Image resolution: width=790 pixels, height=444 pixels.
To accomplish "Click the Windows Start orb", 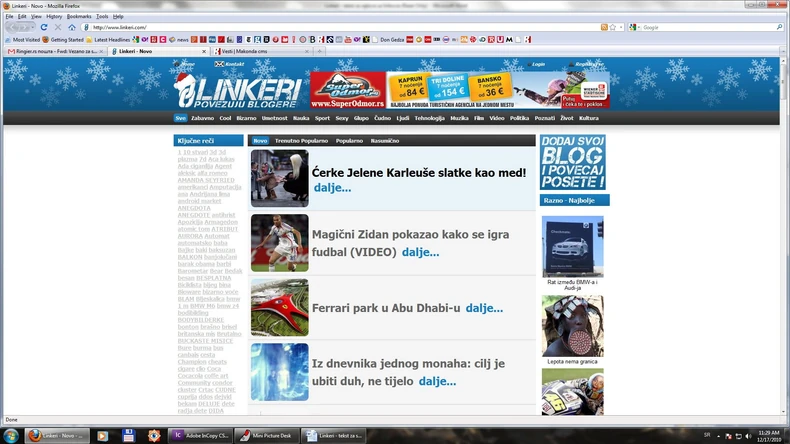I will [x=10, y=435].
